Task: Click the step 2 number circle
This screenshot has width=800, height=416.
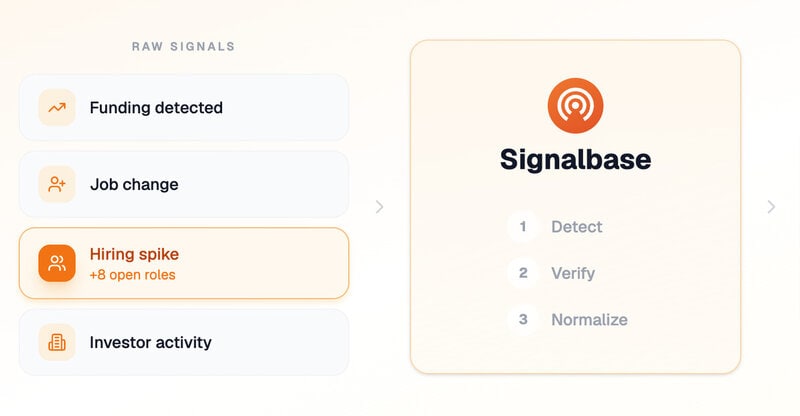Action: 523,273
